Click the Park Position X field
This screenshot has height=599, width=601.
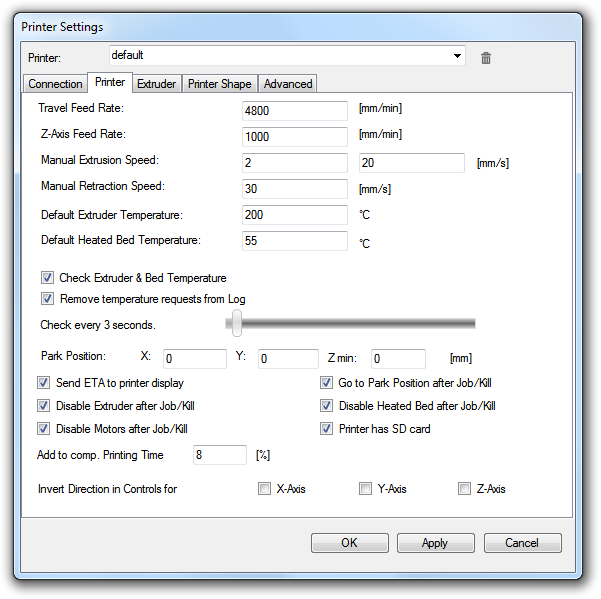pos(194,358)
